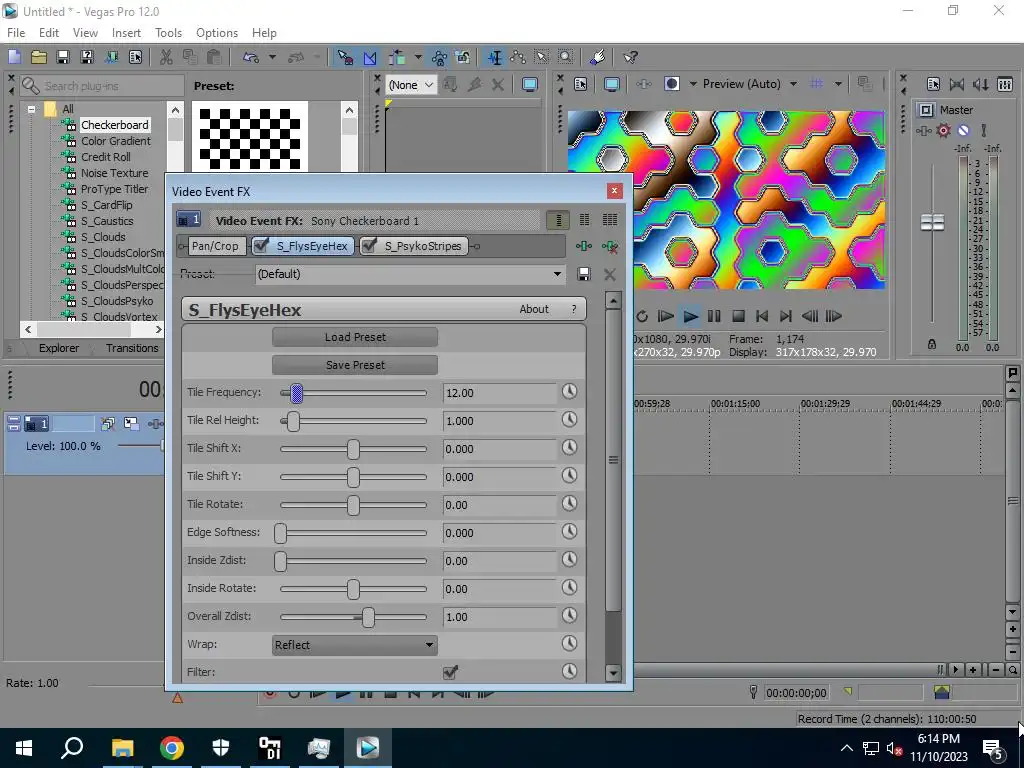Toggle preview on external monitor icon

point(611,84)
